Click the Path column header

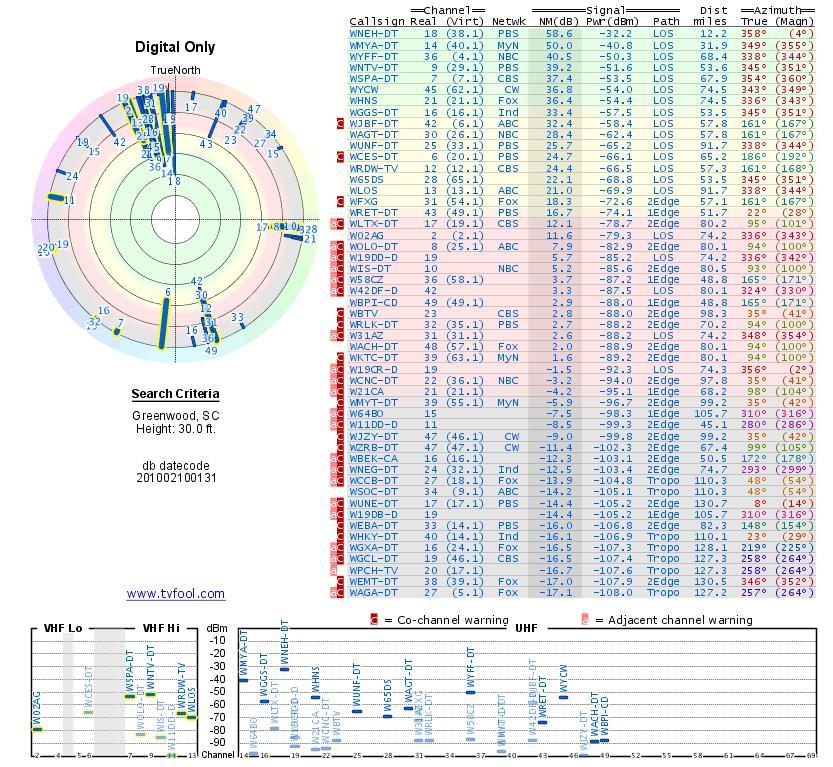pos(666,22)
